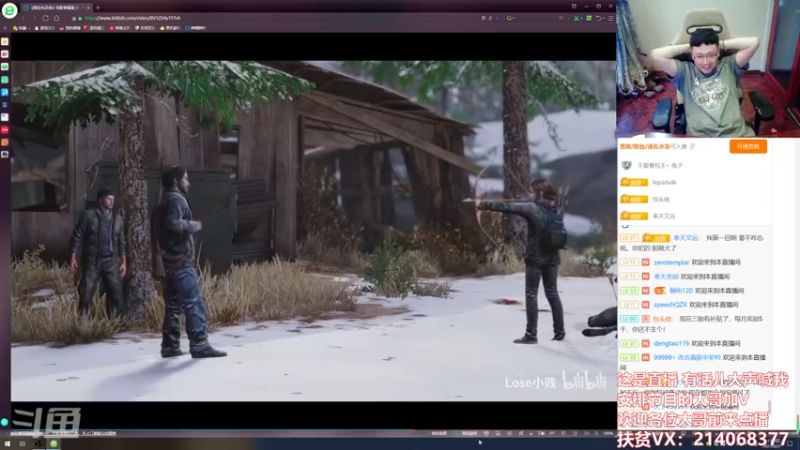Open Windows Task View in the taskbar

[x=22, y=444]
